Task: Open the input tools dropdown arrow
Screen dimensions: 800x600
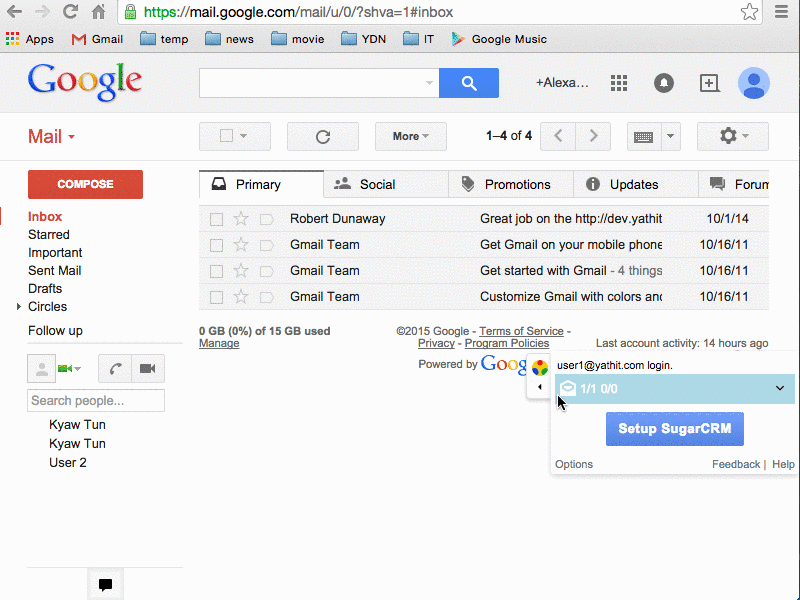Action: tap(670, 136)
